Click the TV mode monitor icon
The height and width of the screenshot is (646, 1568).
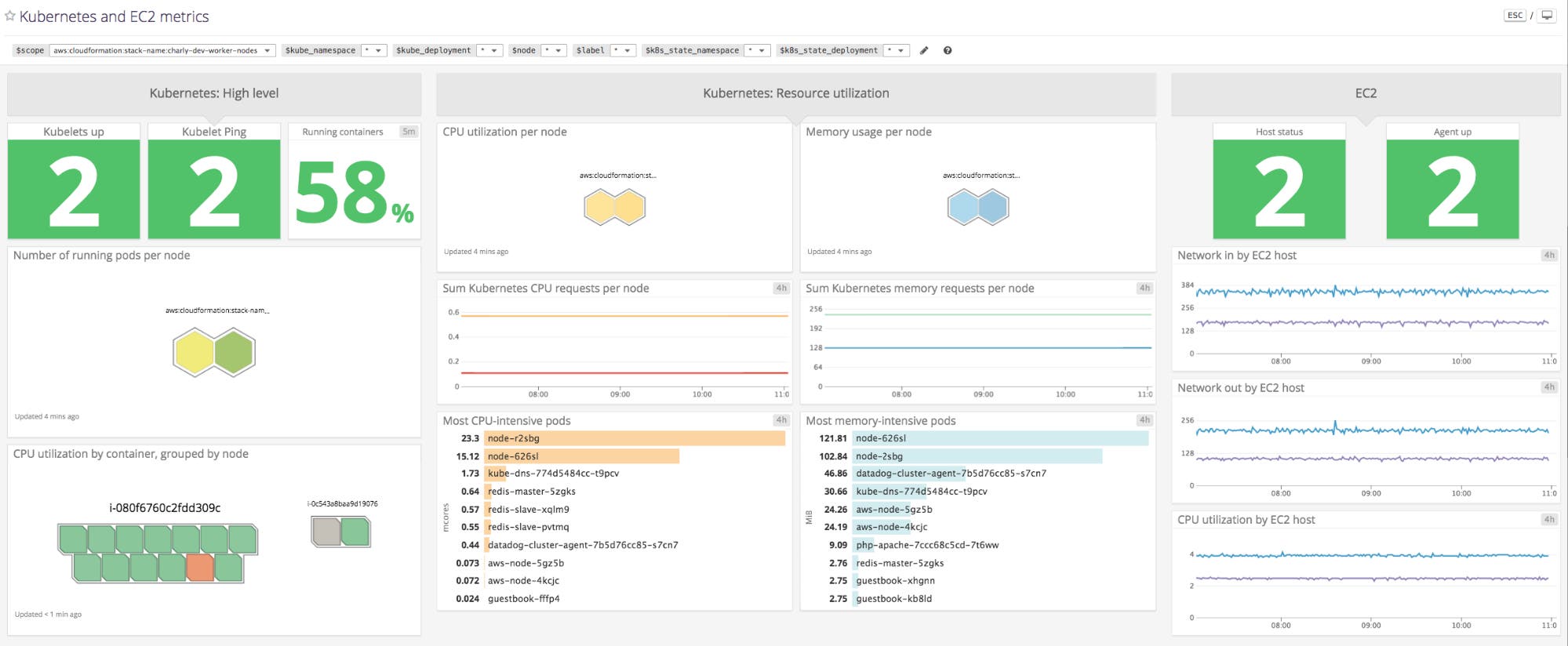point(1547,16)
